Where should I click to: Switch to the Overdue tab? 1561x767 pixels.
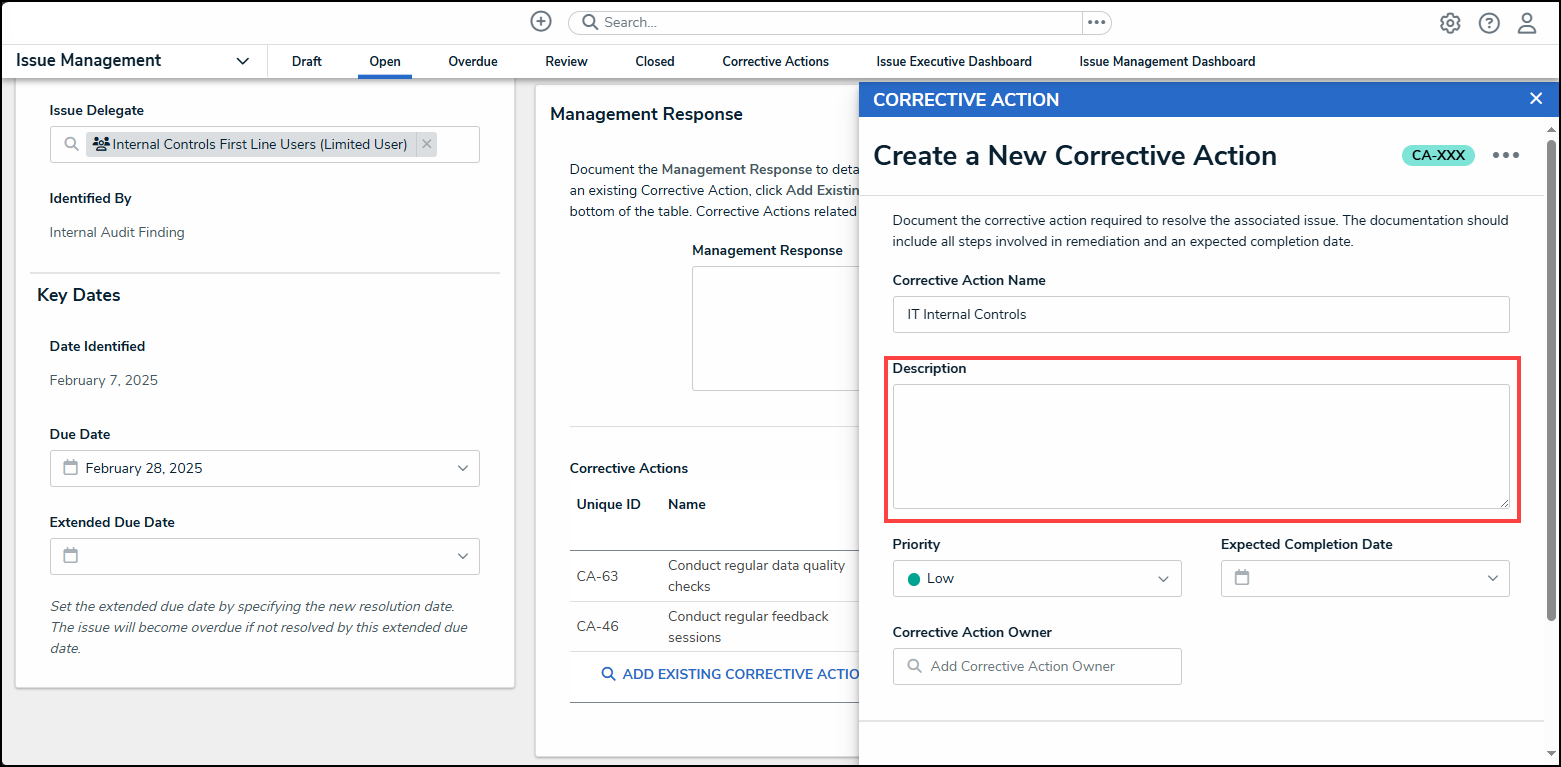coord(473,62)
